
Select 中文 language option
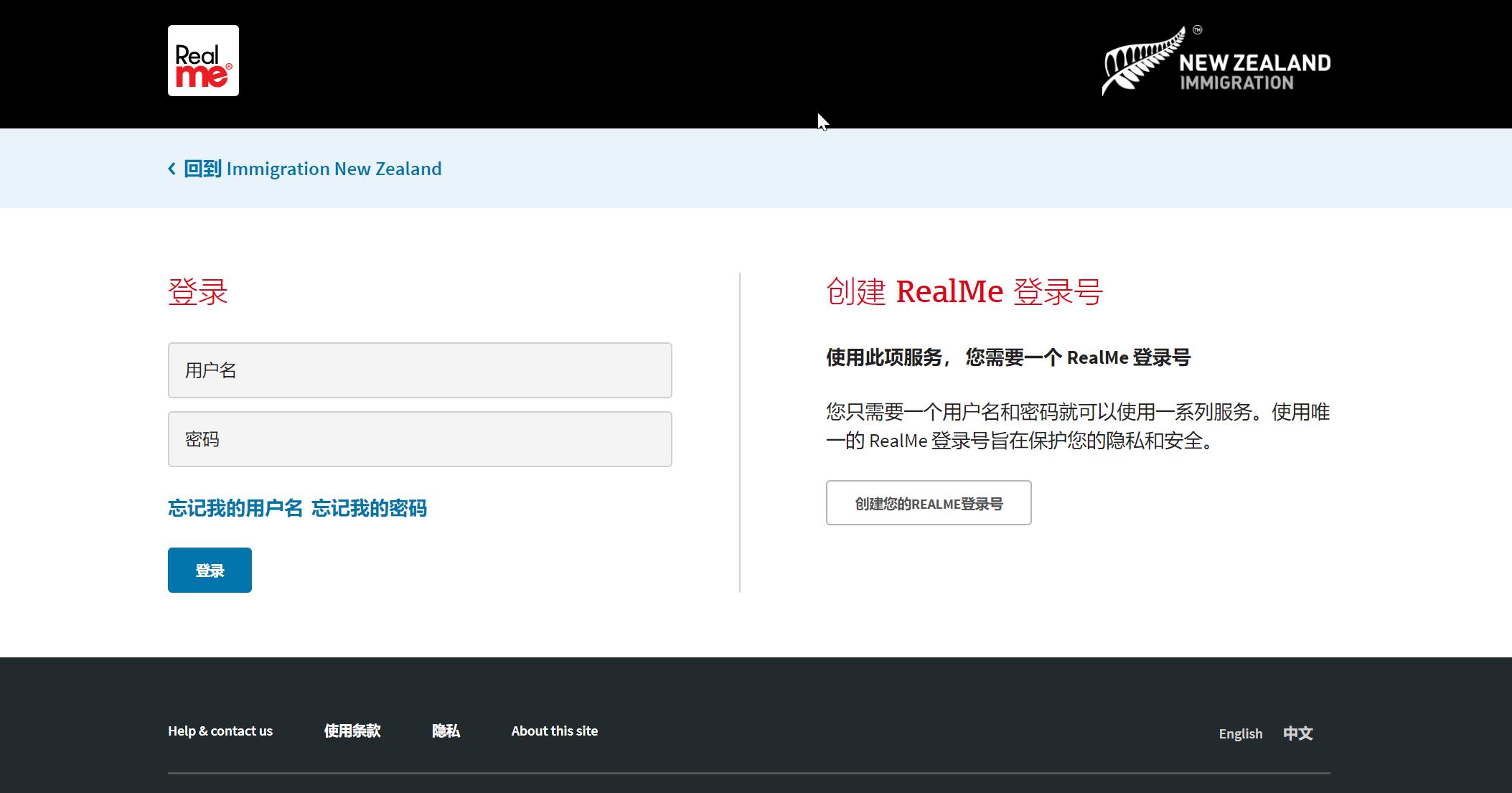coord(1297,733)
